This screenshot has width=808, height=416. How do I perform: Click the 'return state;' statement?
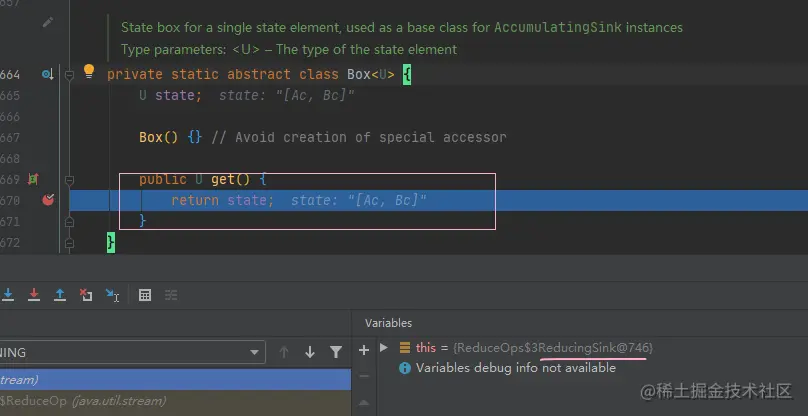click(223, 200)
